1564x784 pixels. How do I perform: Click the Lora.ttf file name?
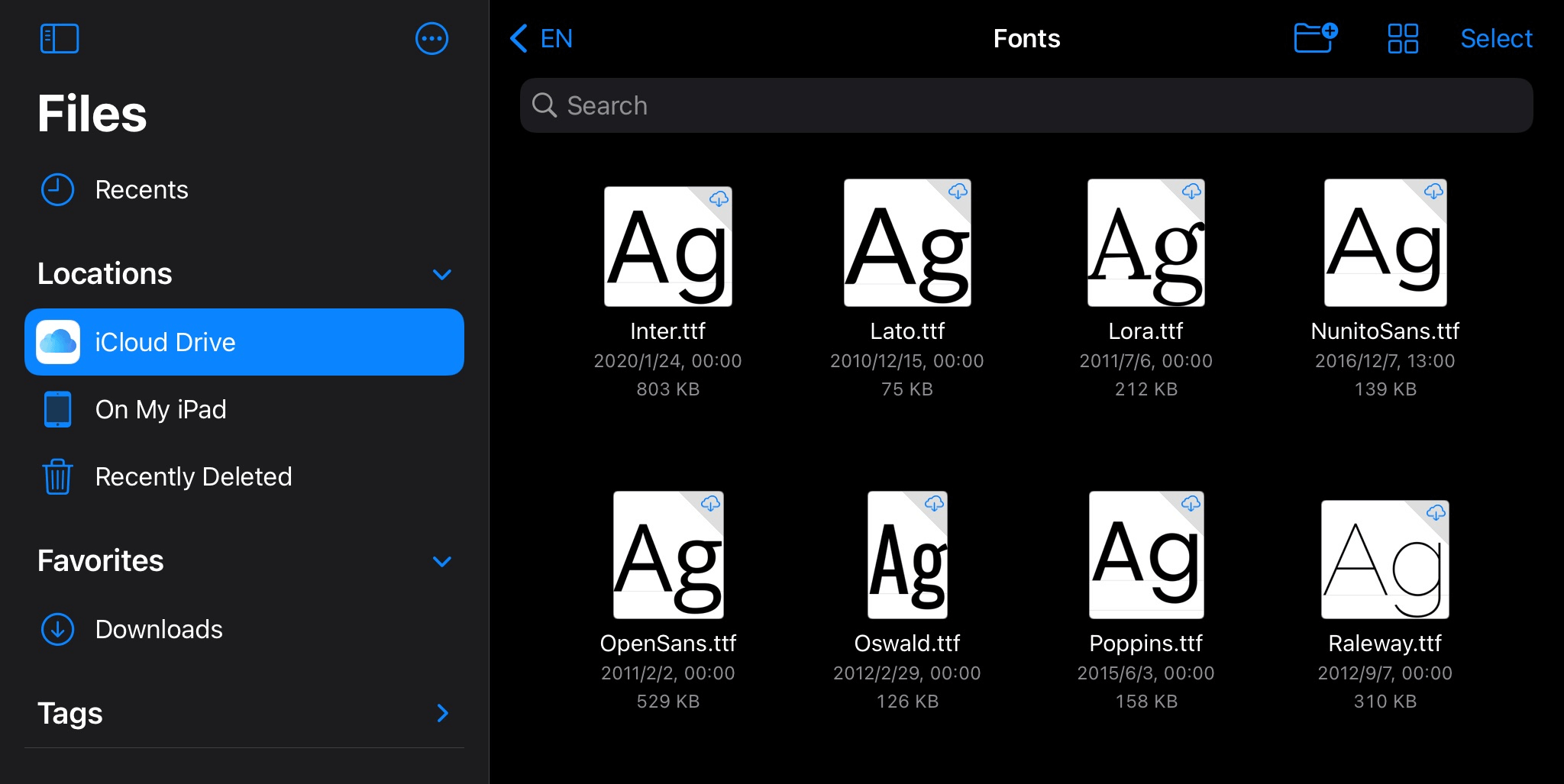point(1146,331)
